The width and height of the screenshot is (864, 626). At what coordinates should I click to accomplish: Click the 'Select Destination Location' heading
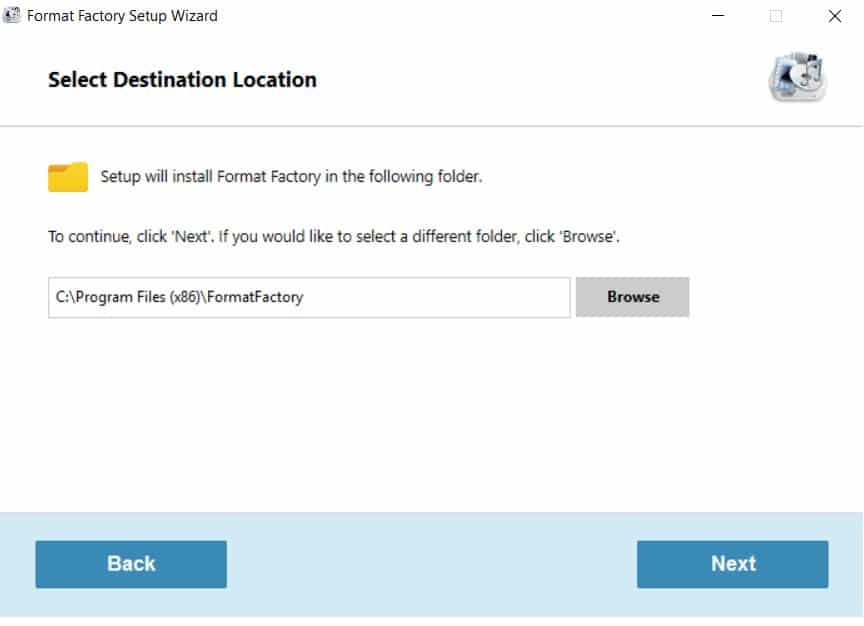point(182,80)
